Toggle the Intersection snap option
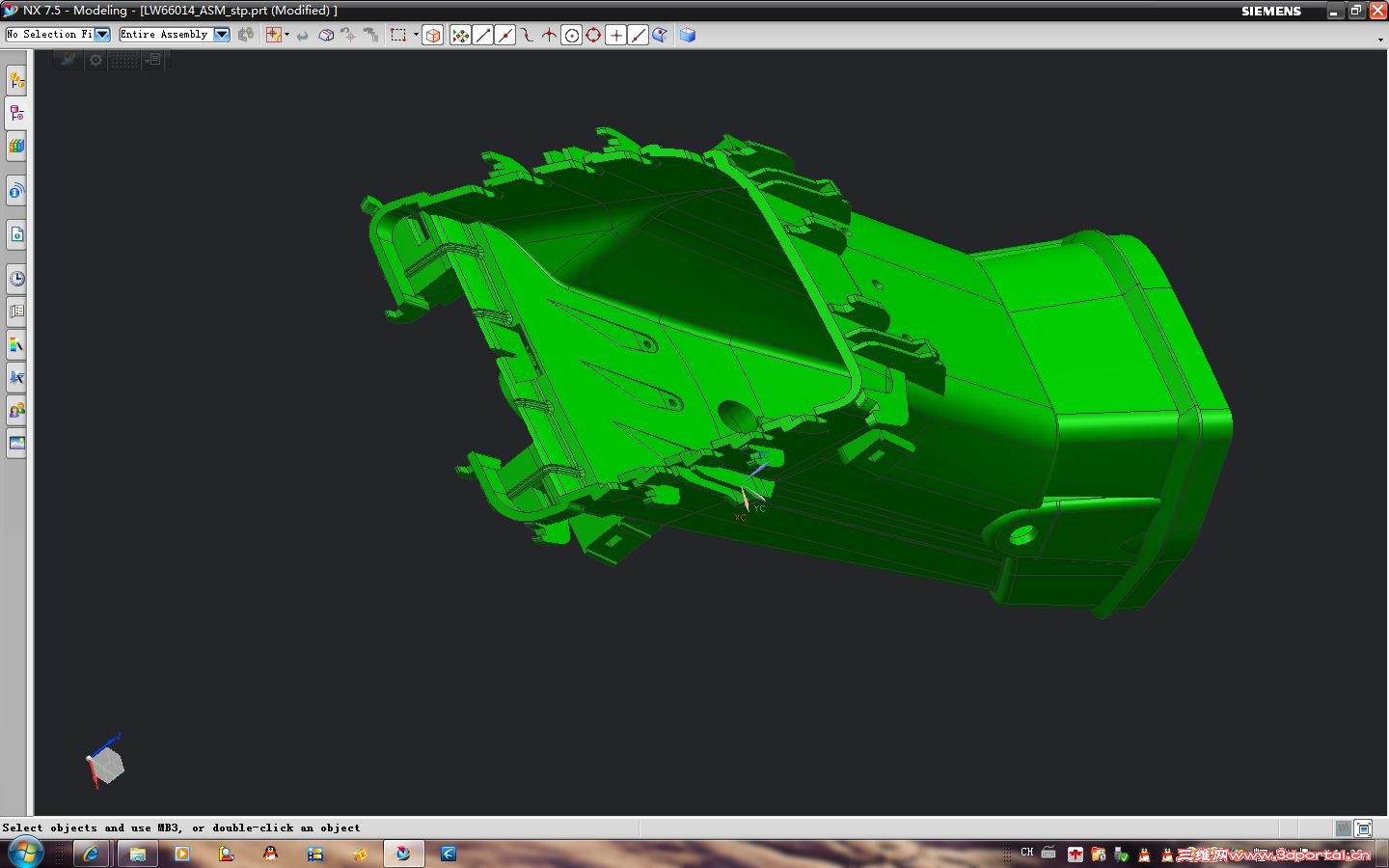The height and width of the screenshot is (868, 1389). pyautogui.click(x=550, y=36)
